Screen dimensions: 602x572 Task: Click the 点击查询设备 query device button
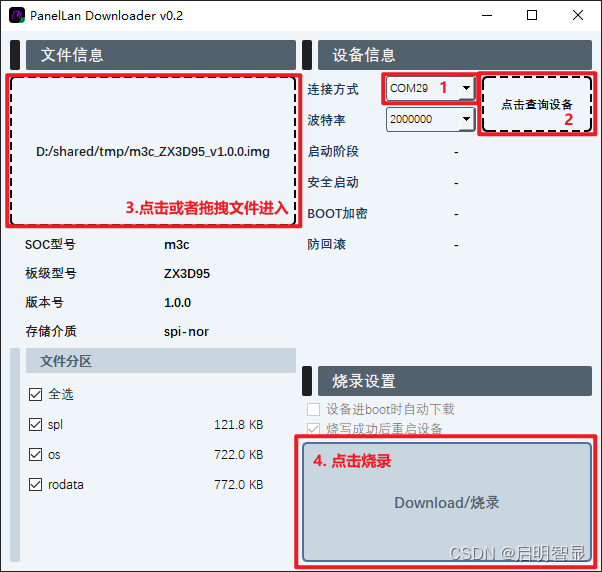click(x=537, y=104)
